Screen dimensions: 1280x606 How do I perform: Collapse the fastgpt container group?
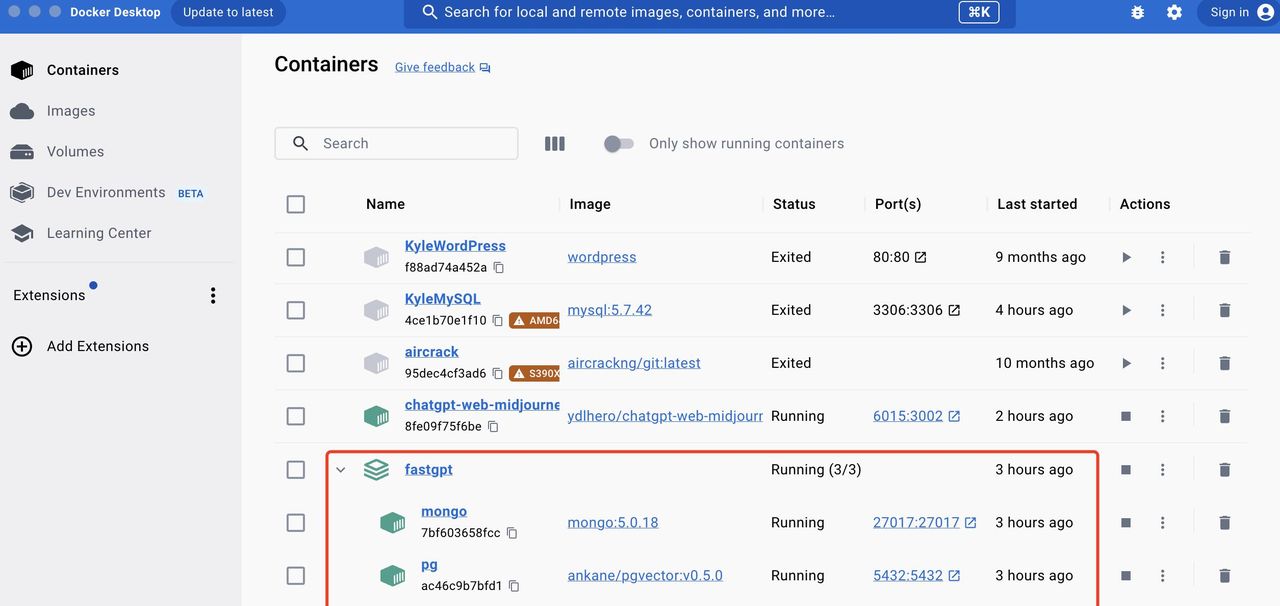[341, 469]
